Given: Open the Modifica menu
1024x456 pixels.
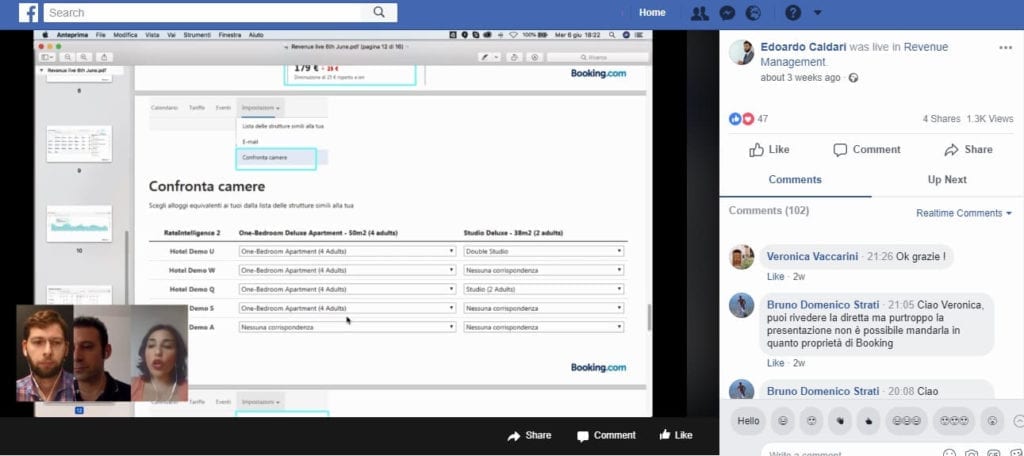Looking at the screenshot, I should (125, 35).
